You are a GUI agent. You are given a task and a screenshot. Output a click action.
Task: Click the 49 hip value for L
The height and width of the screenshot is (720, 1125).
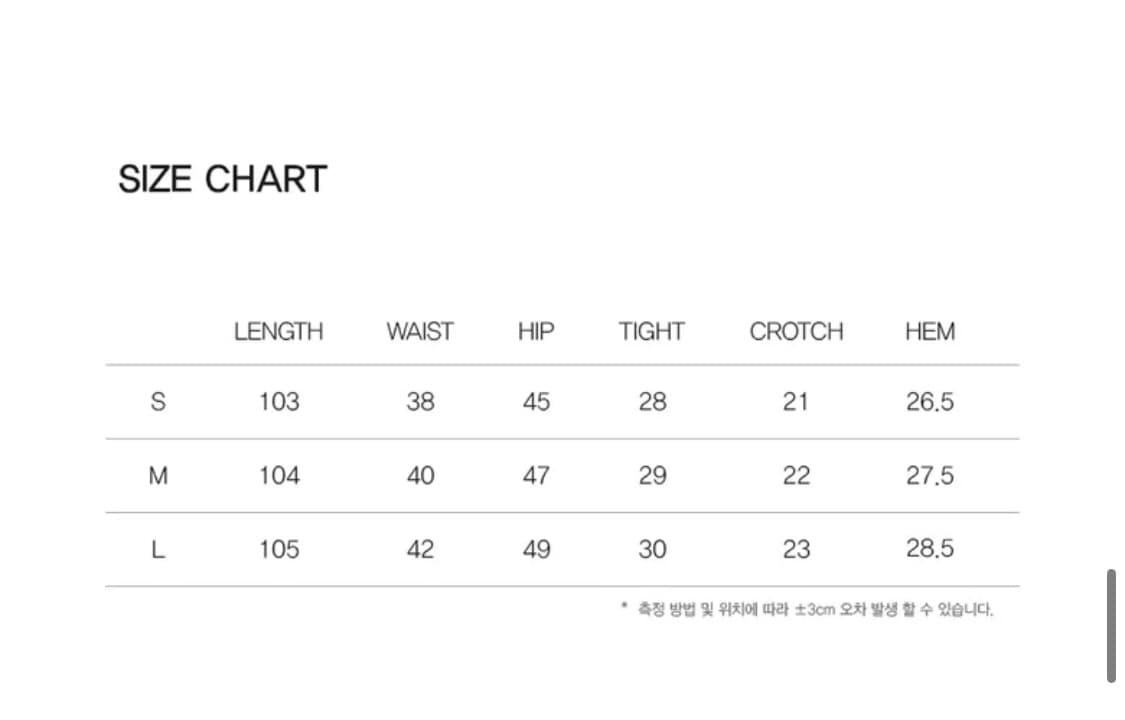[x=536, y=549]
